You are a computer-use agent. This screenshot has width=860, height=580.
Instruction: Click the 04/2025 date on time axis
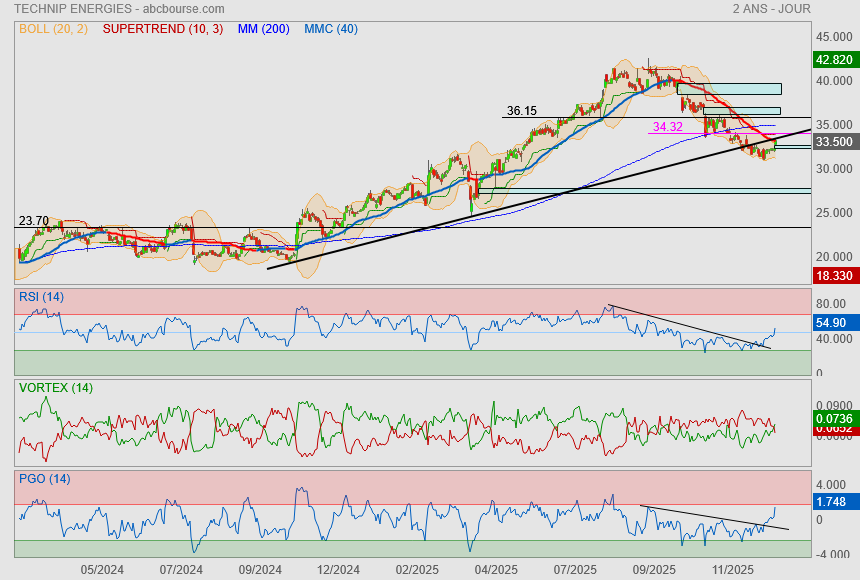tap(495, 569)
